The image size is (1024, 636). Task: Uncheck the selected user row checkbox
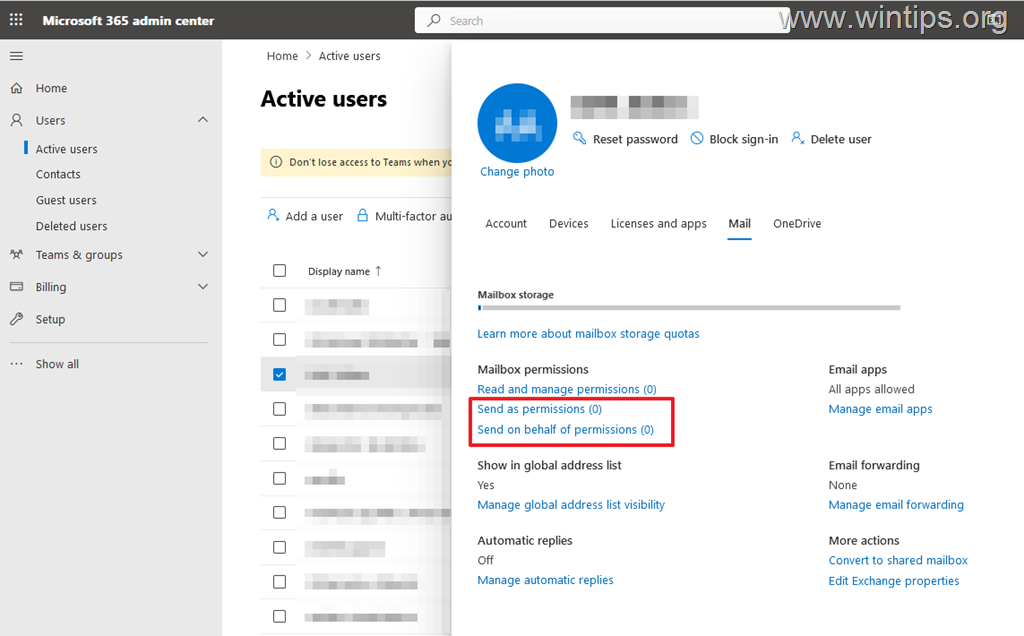coord(280,374)
